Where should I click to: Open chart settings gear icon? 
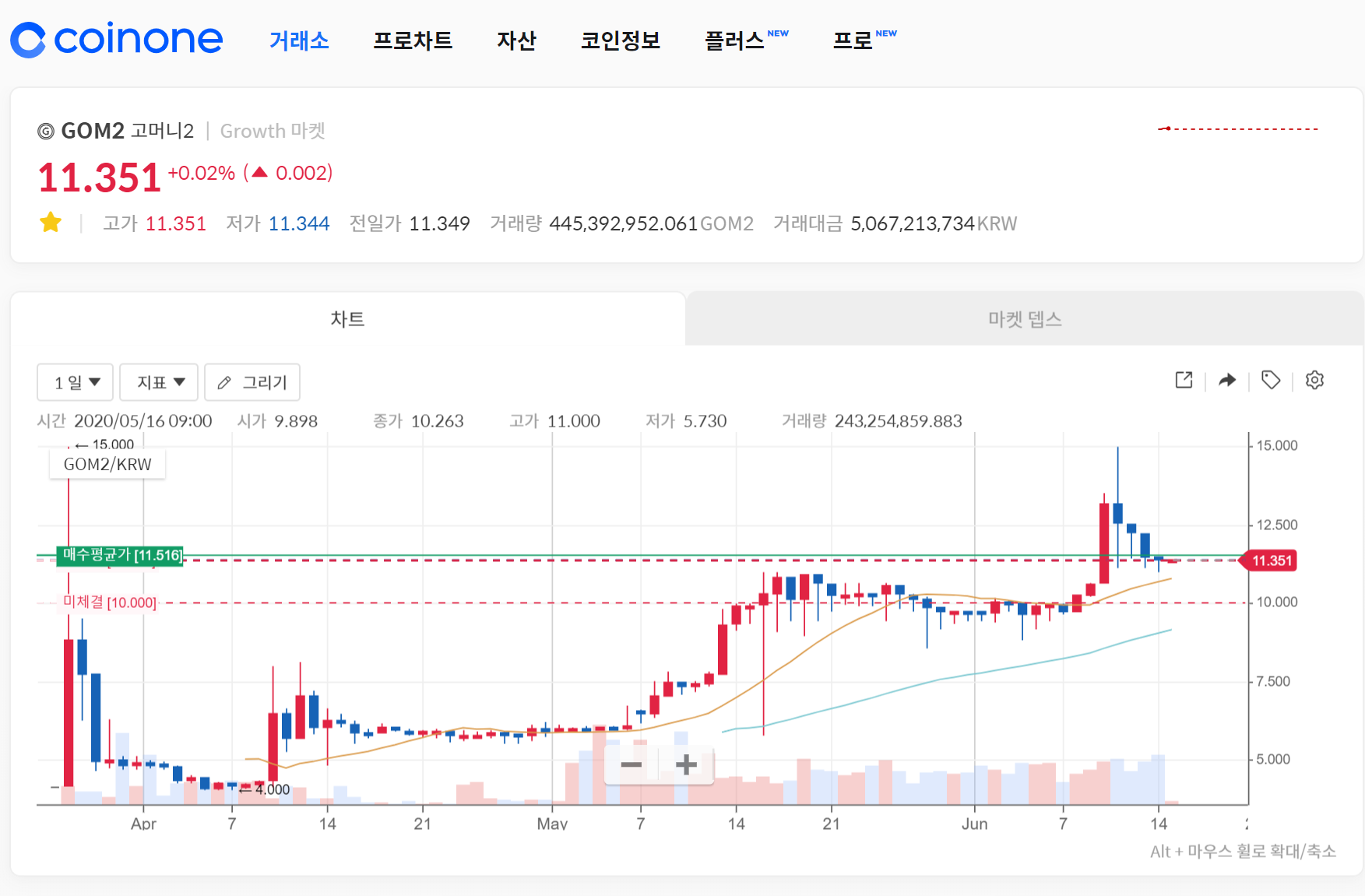click(x=1314, y=380)
